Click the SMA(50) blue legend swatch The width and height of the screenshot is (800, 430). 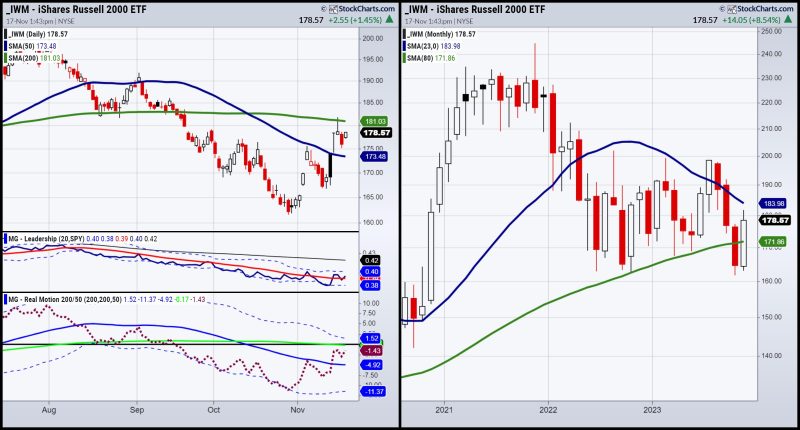point(6,46)
